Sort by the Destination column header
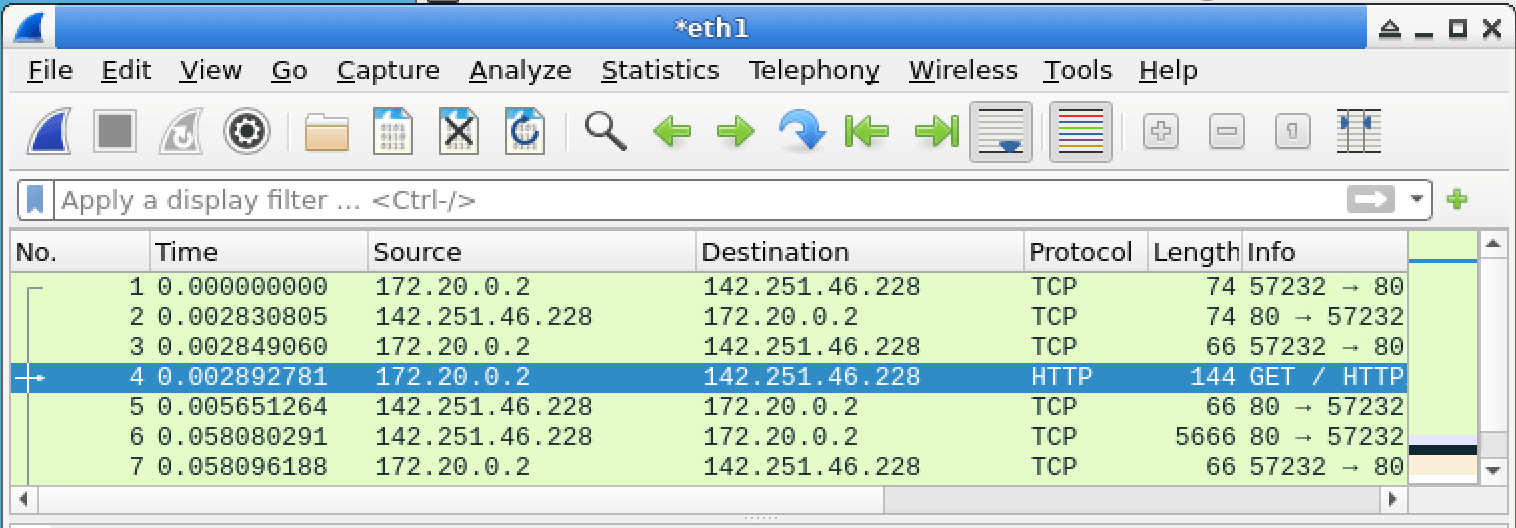This screenshot has height=528, width=1516. pyautogui.click(x=860, y=252)
